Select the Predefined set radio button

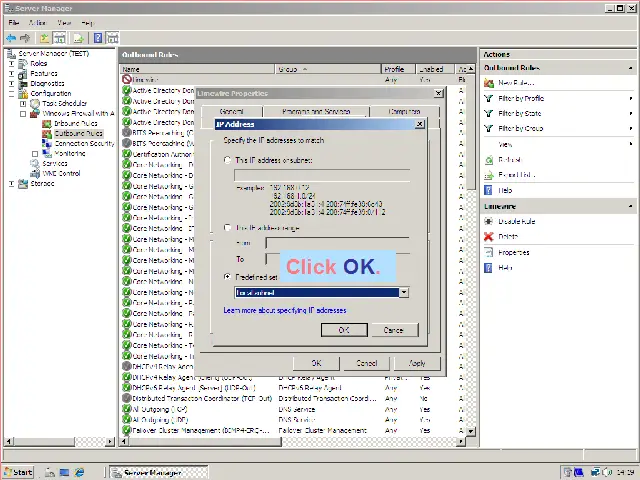point(228,277)
